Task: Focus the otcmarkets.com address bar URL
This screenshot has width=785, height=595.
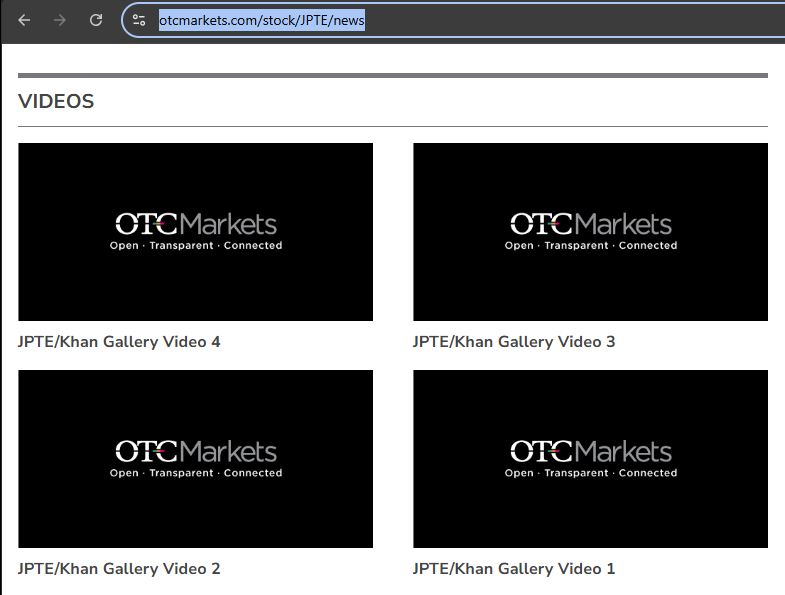Action: (261, 20)
